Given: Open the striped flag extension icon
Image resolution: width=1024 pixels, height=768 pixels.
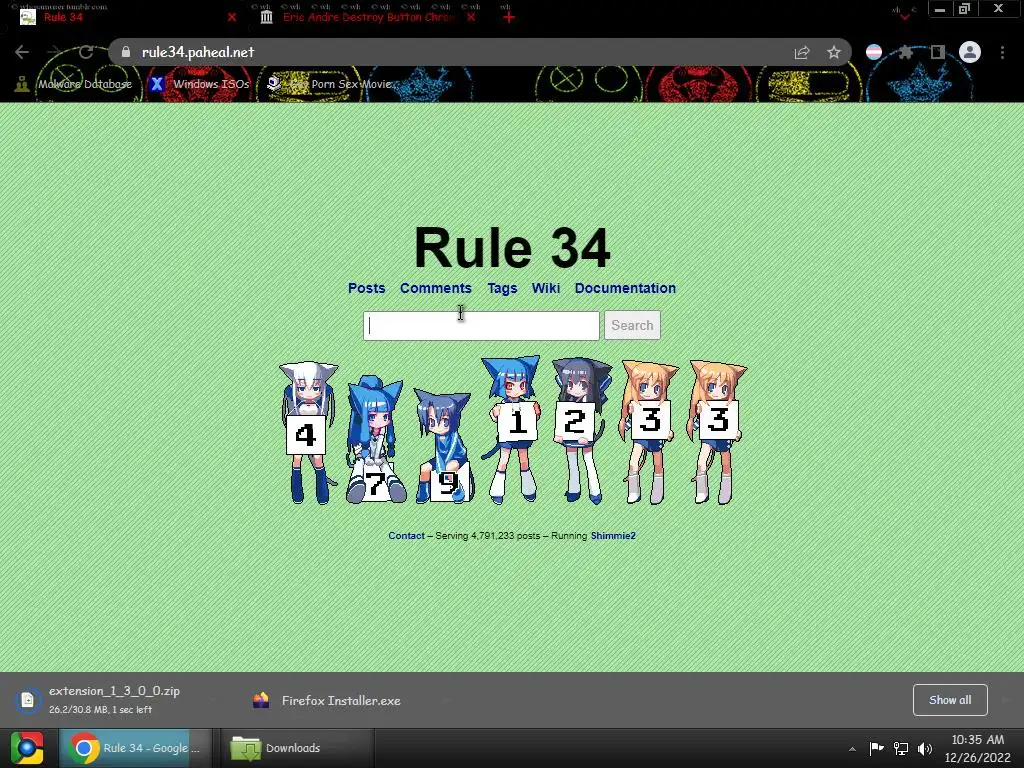Looking at the screenshot, I should pyautogui.click(x=874, y=52).
